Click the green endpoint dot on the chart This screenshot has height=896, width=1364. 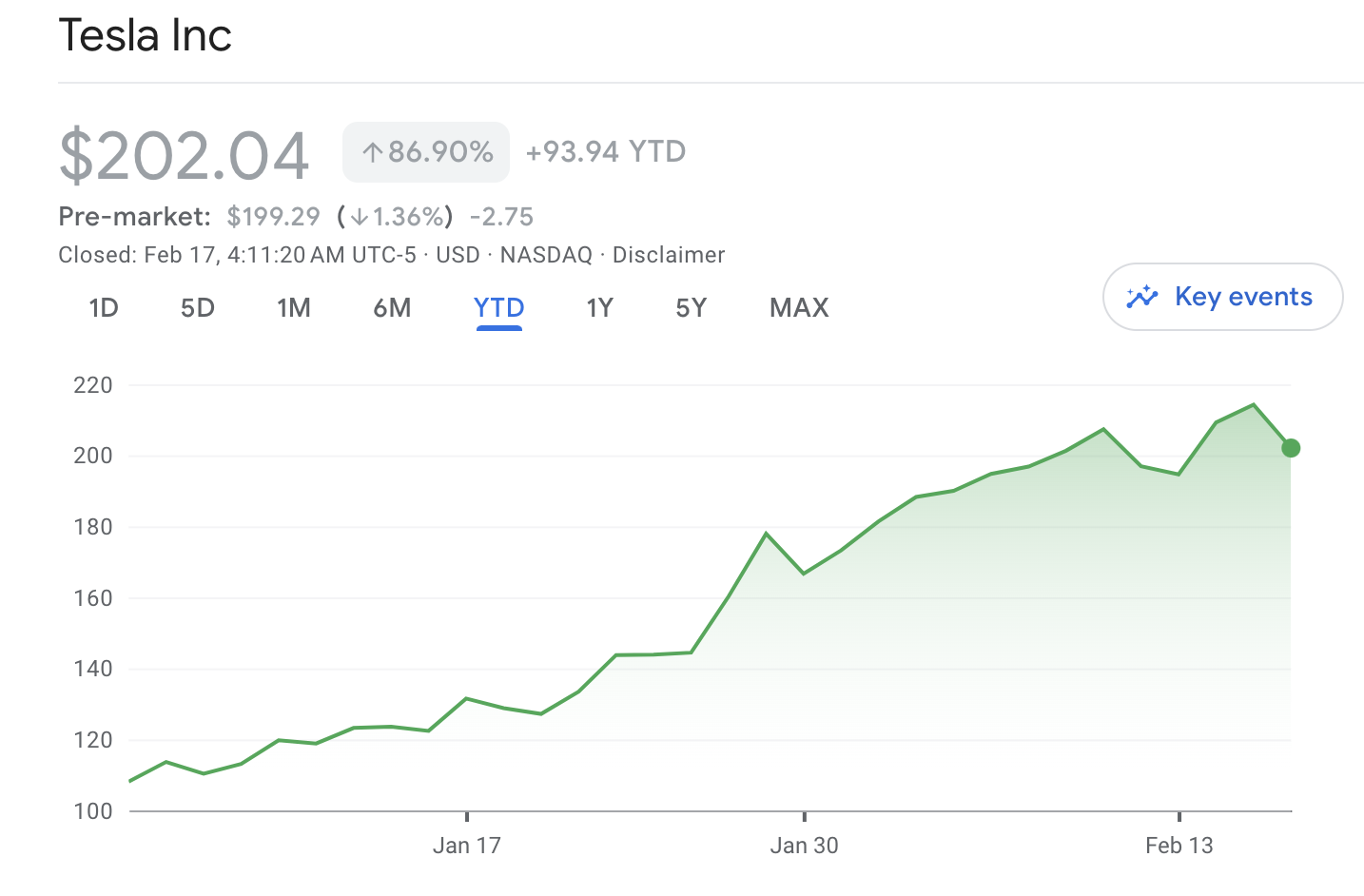click(1291, 448)
